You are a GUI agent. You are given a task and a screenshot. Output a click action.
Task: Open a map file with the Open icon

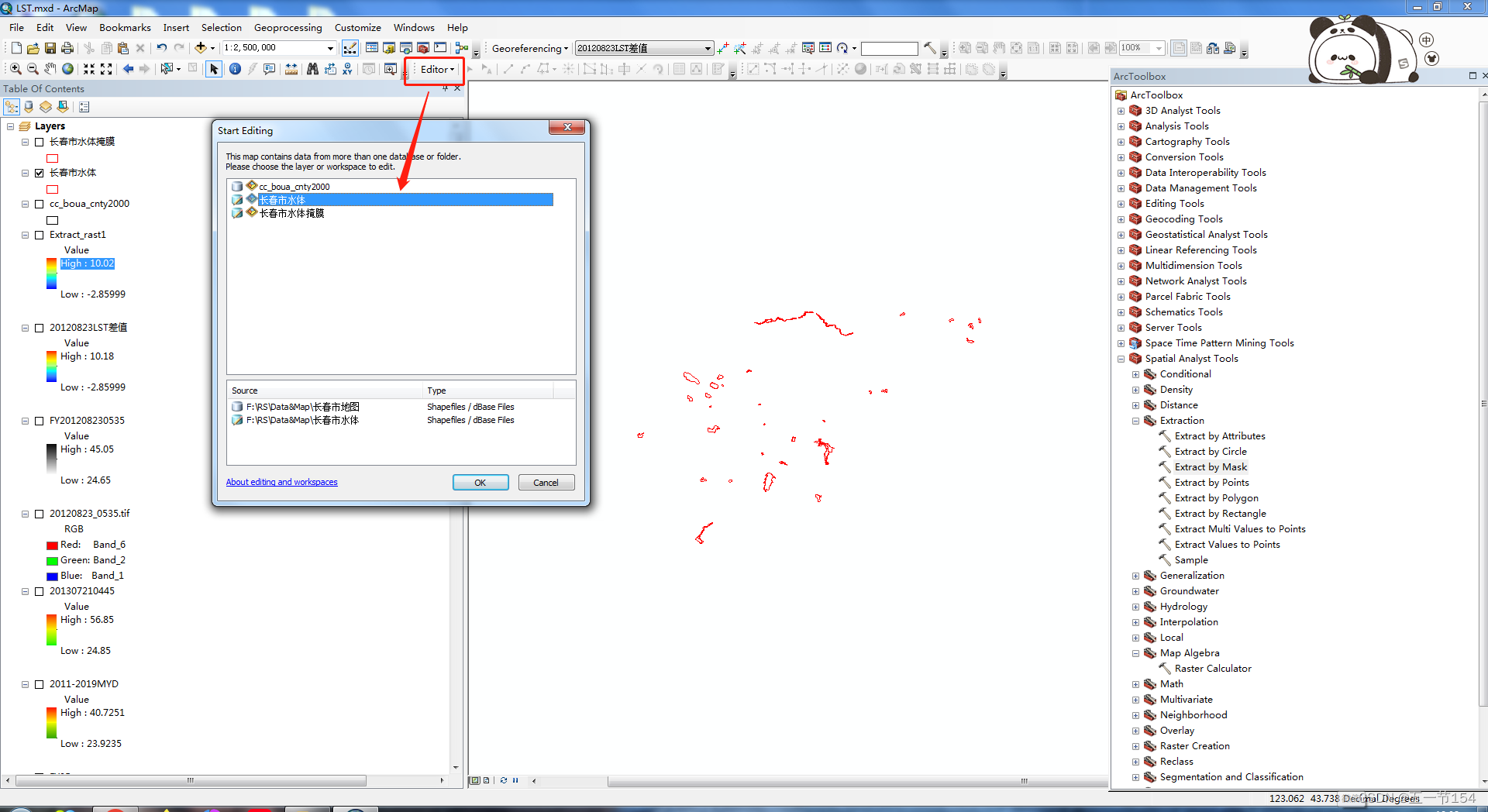point(33,48)
